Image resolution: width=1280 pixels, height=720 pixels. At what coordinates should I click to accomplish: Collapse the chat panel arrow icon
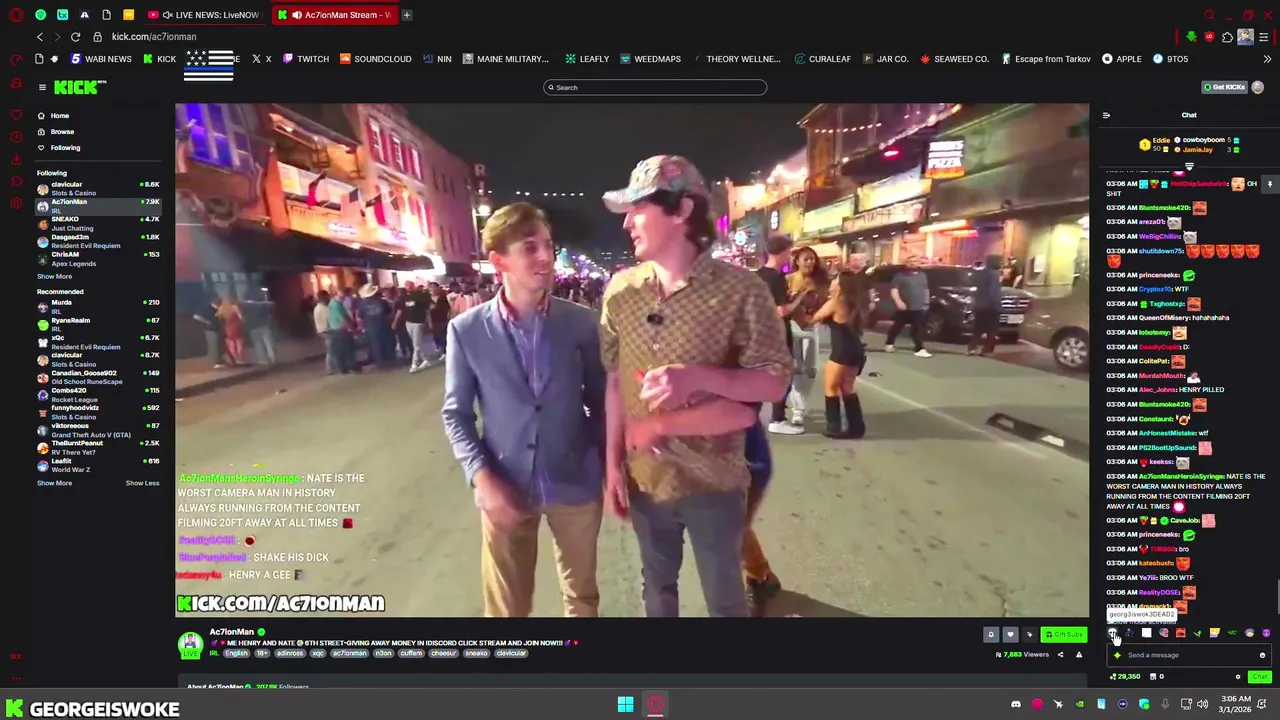pyautogui.click(x=1106, y=116)
